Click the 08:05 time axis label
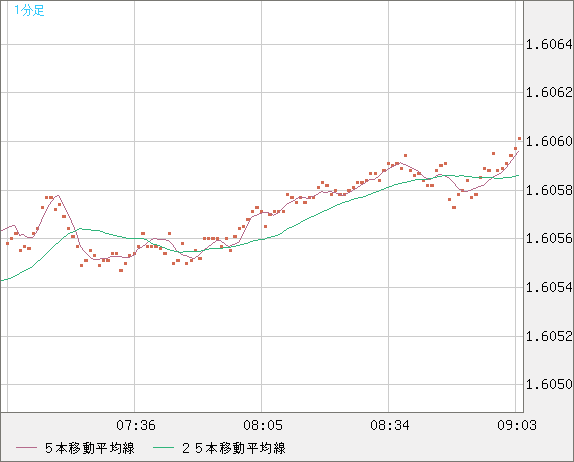574x462 pixels. (263, 425)
